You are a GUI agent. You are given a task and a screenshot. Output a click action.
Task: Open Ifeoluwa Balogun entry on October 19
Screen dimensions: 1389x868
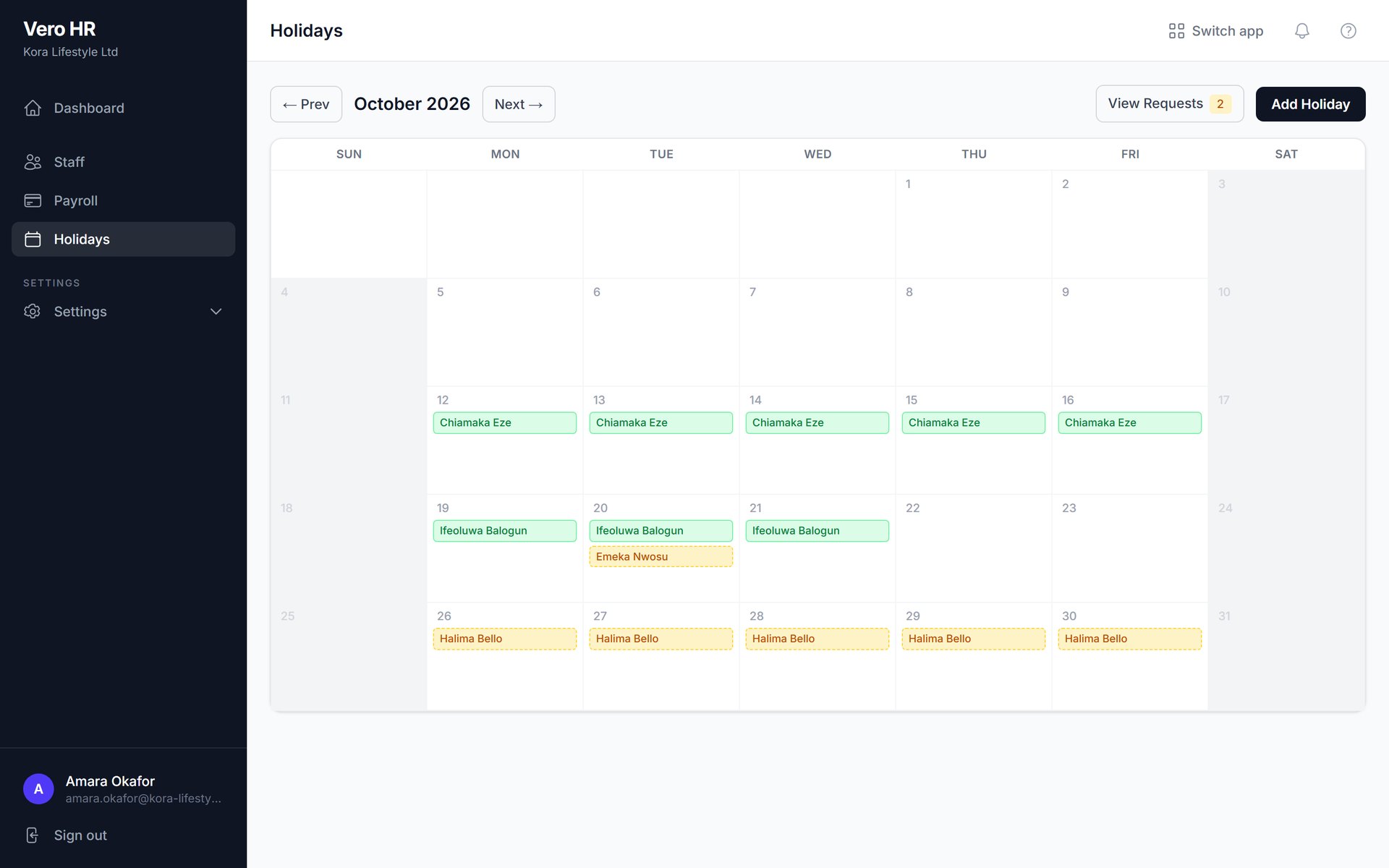click(x=505, y=531)
